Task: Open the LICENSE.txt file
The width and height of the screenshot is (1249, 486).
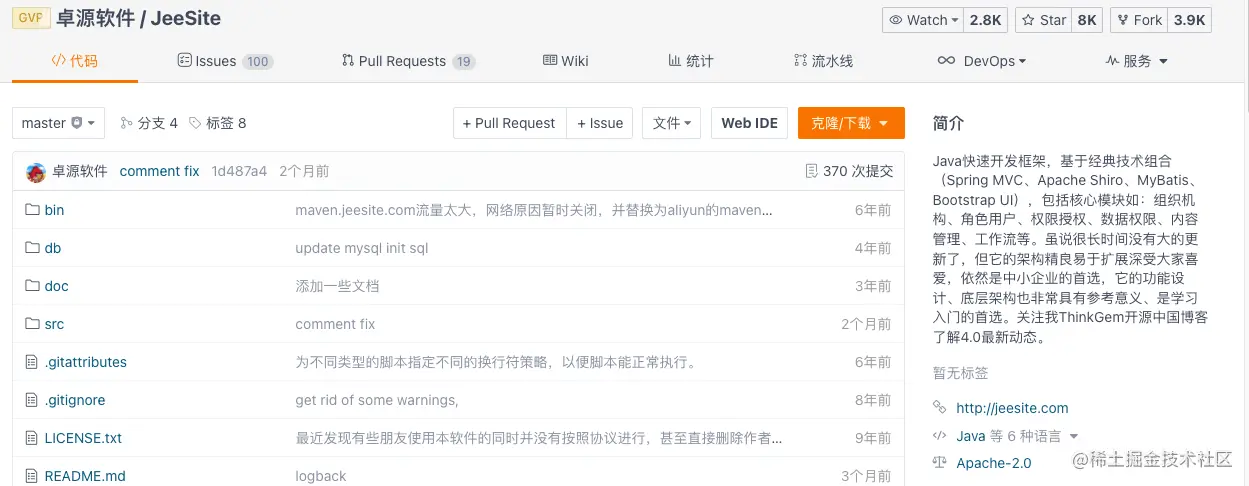Action: [83, 438]
